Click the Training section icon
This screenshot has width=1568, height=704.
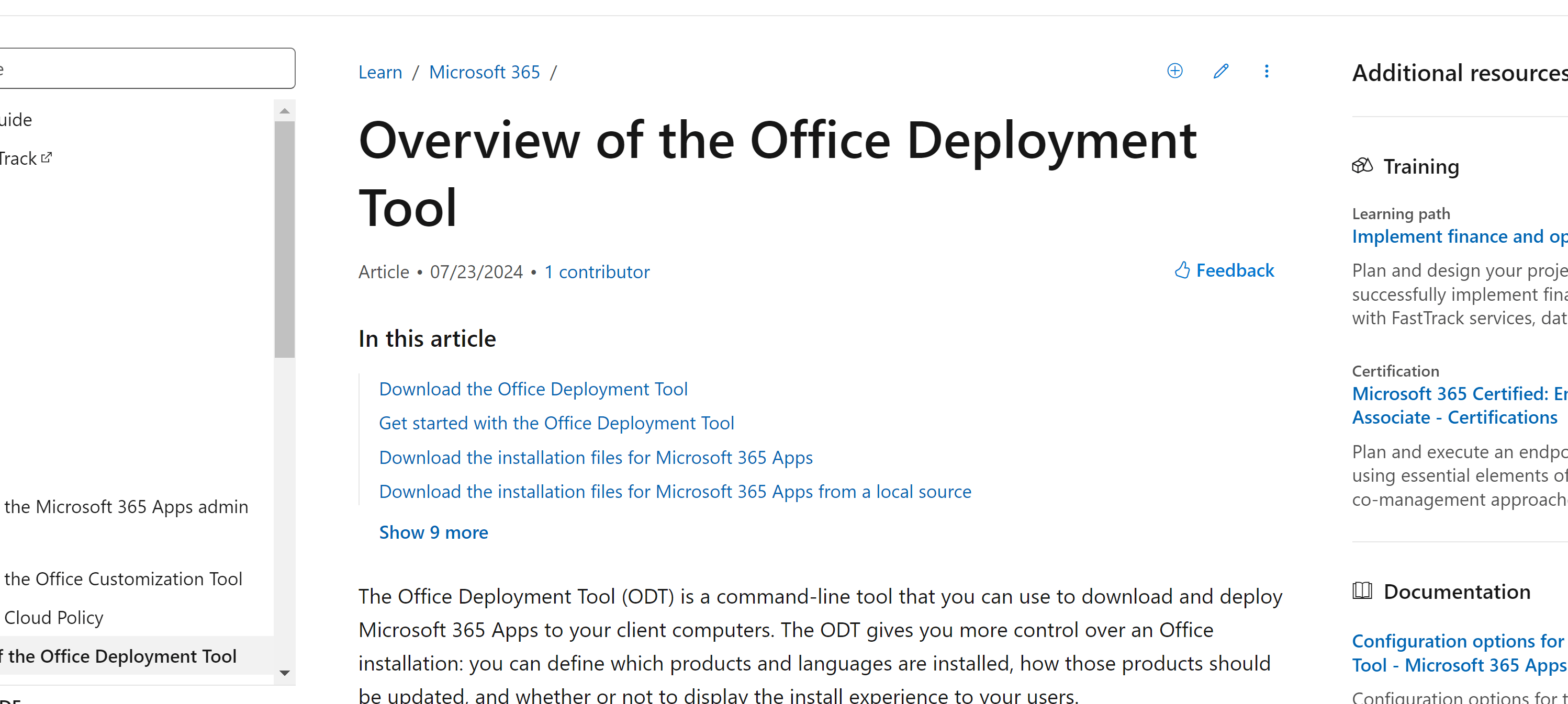click(x=1362, y=165)
